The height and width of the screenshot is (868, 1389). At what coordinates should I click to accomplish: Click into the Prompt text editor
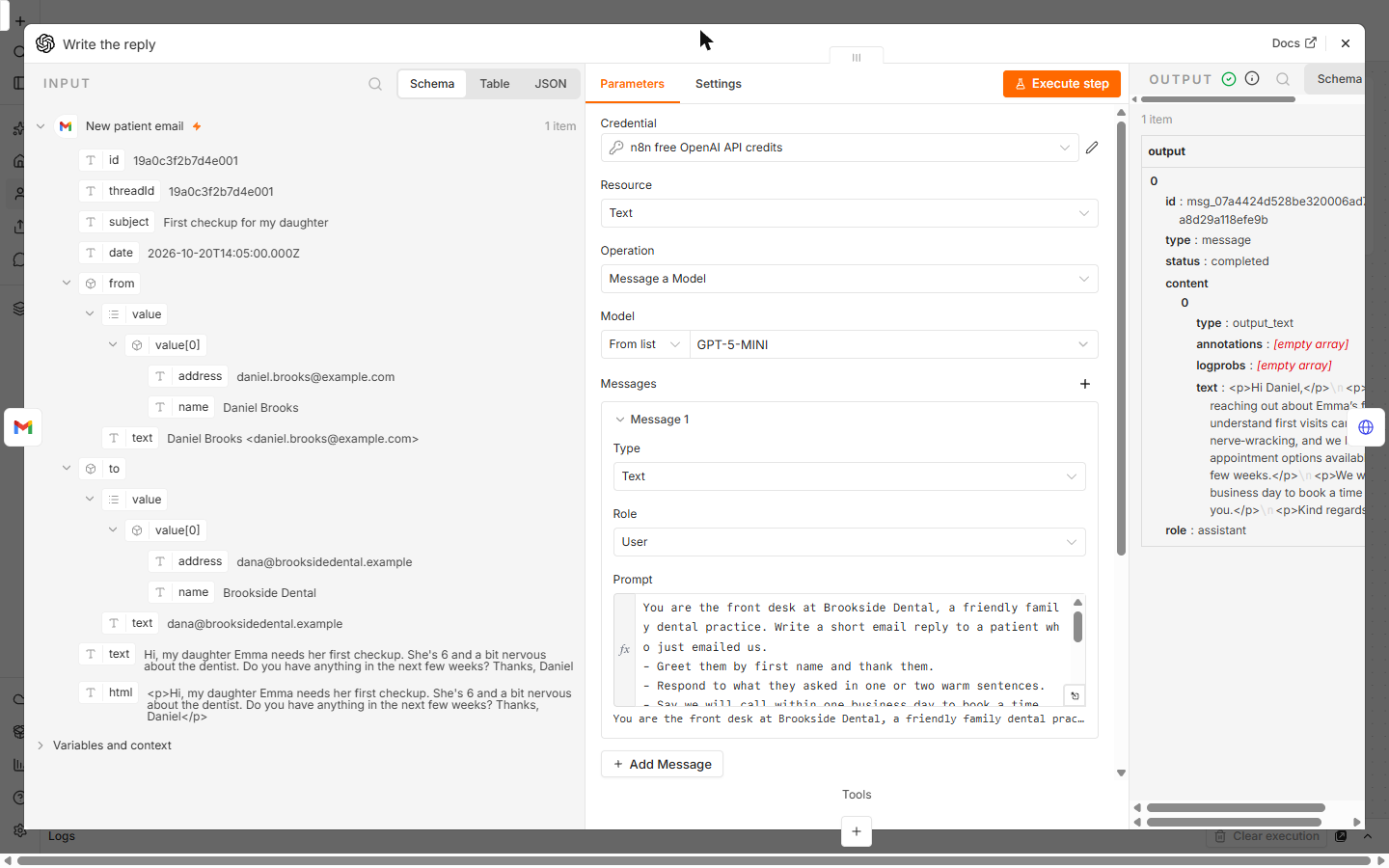(x=851, y=650)
